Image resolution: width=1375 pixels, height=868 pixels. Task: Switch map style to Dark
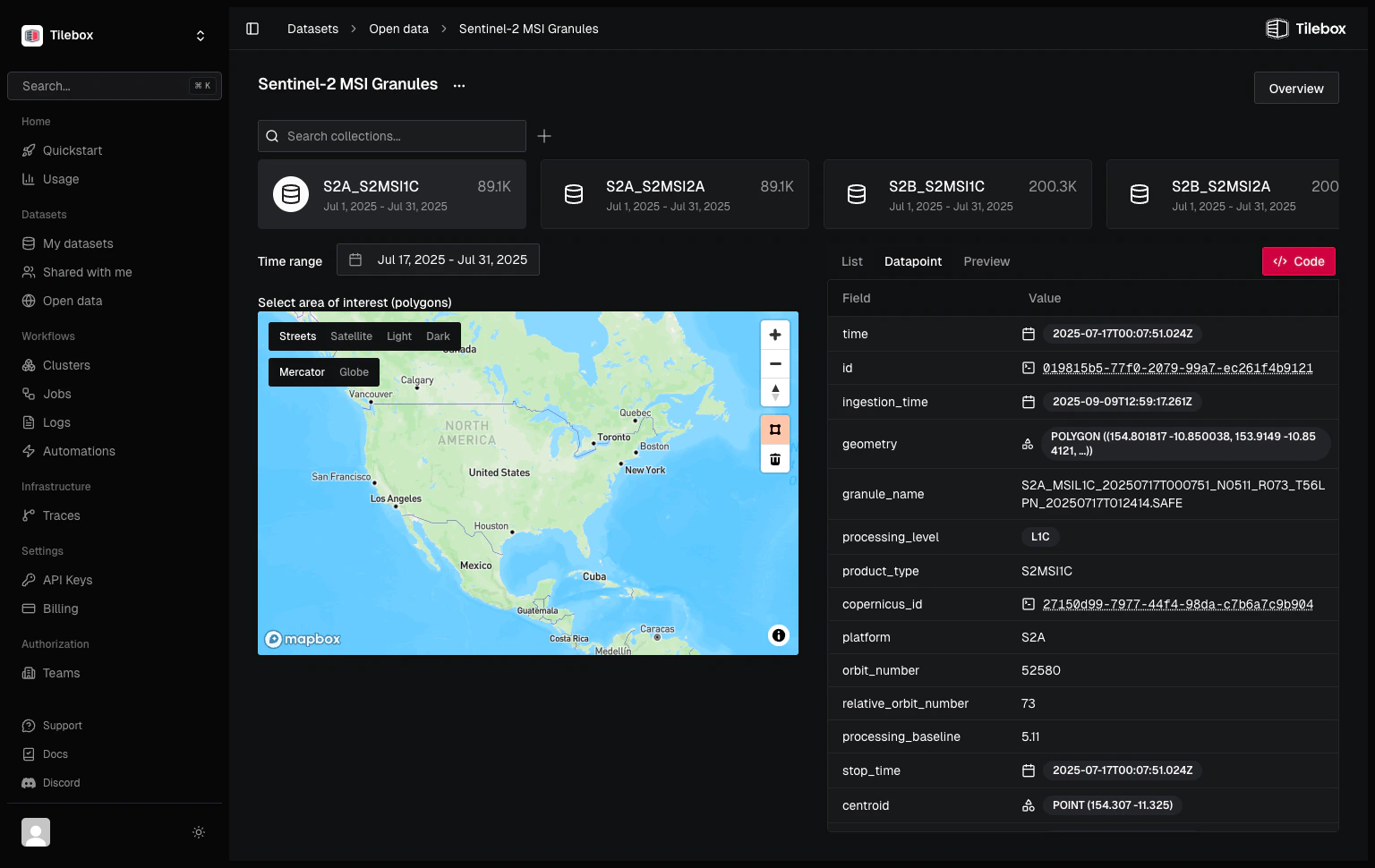pos(438,336)
